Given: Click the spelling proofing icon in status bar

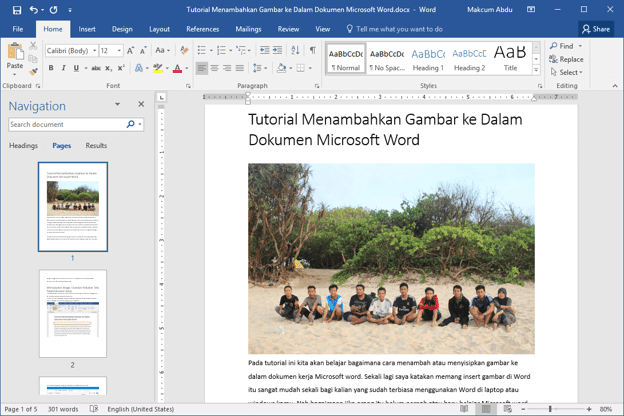Looking at the screenshot, I should [94, 409].
